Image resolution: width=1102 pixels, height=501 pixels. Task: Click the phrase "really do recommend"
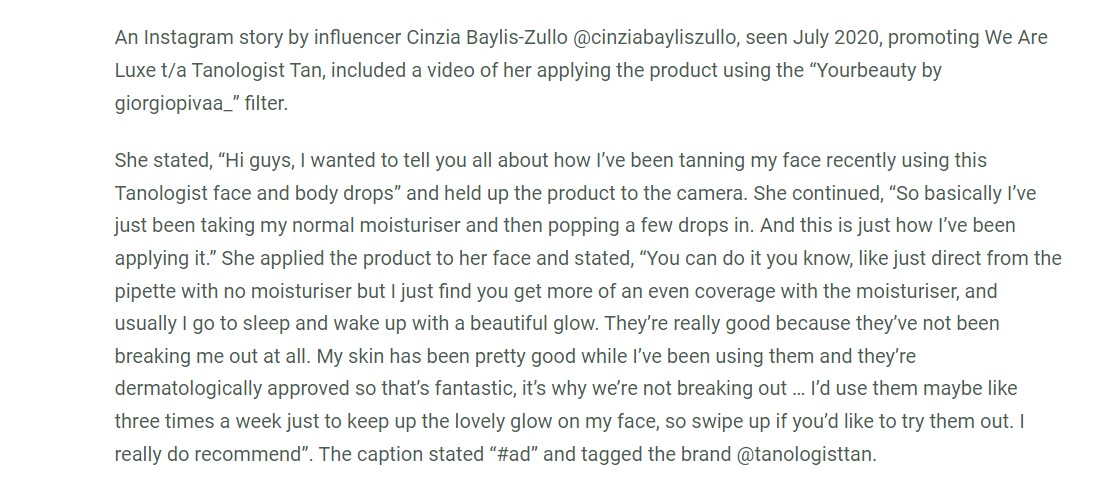coord(209,454)
